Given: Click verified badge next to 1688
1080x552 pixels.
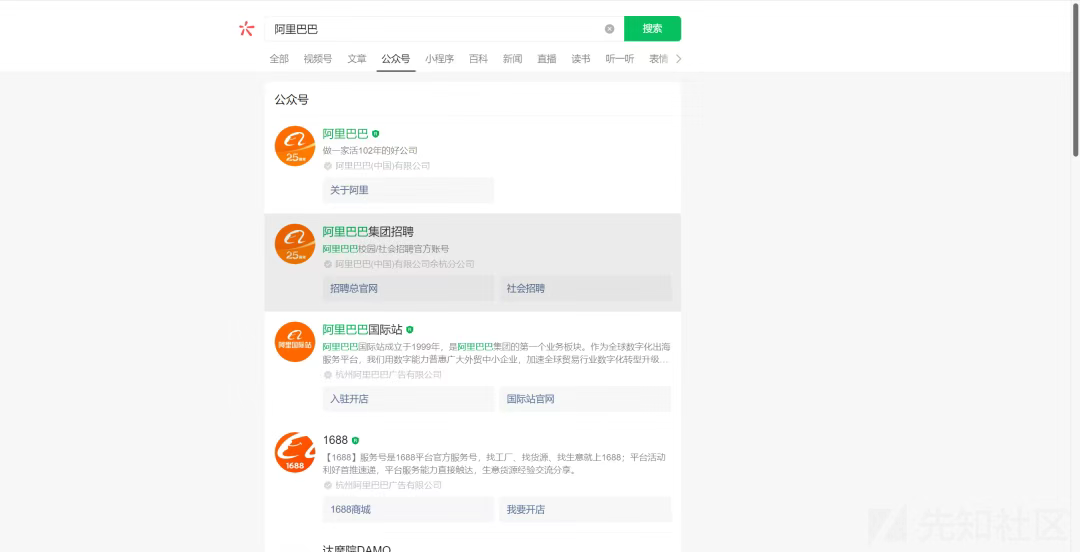Looking at the screenshot, I should [x=355, y=440].
